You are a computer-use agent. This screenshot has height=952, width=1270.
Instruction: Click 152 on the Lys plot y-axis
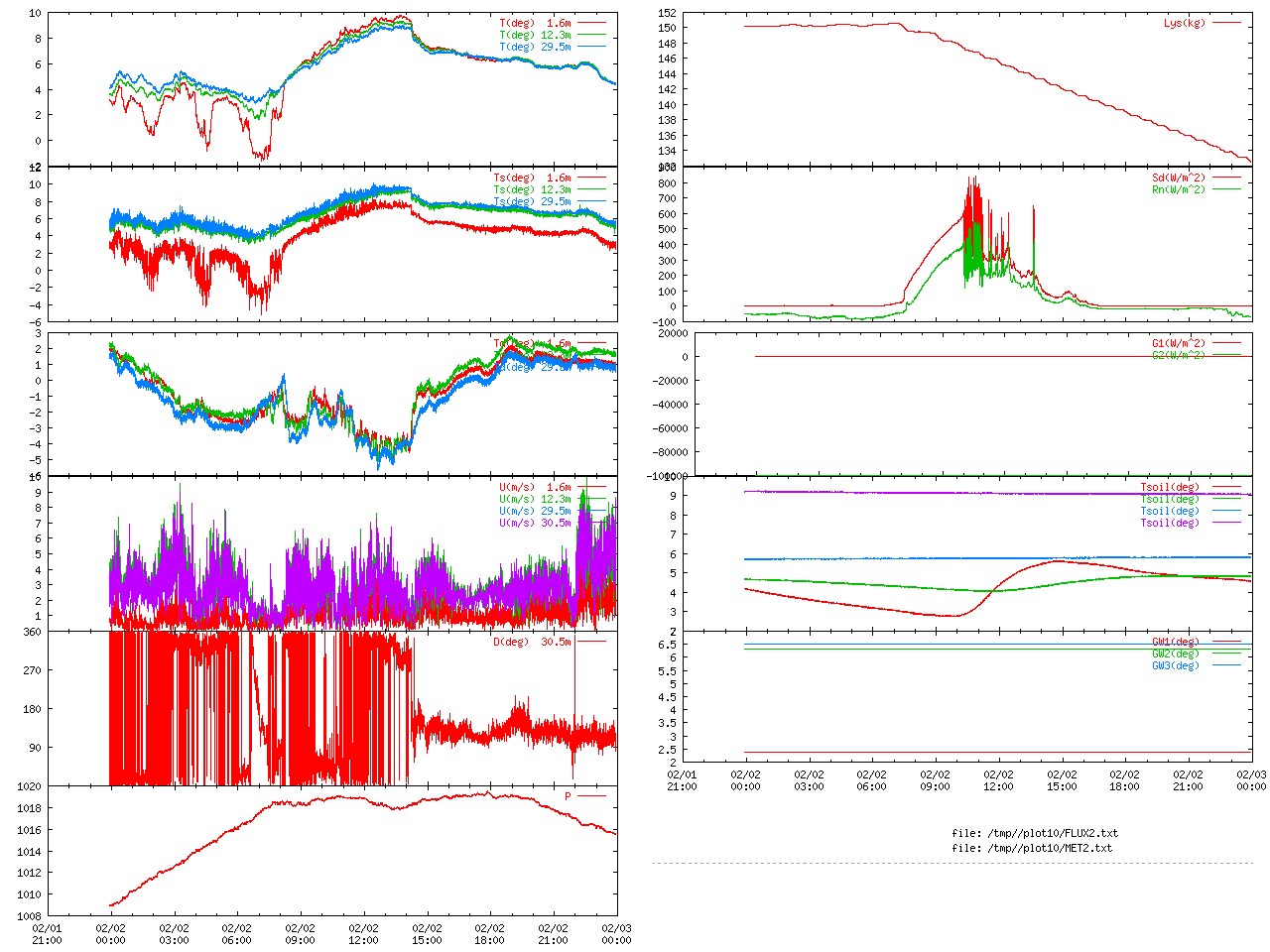click(x=667, y=13)
